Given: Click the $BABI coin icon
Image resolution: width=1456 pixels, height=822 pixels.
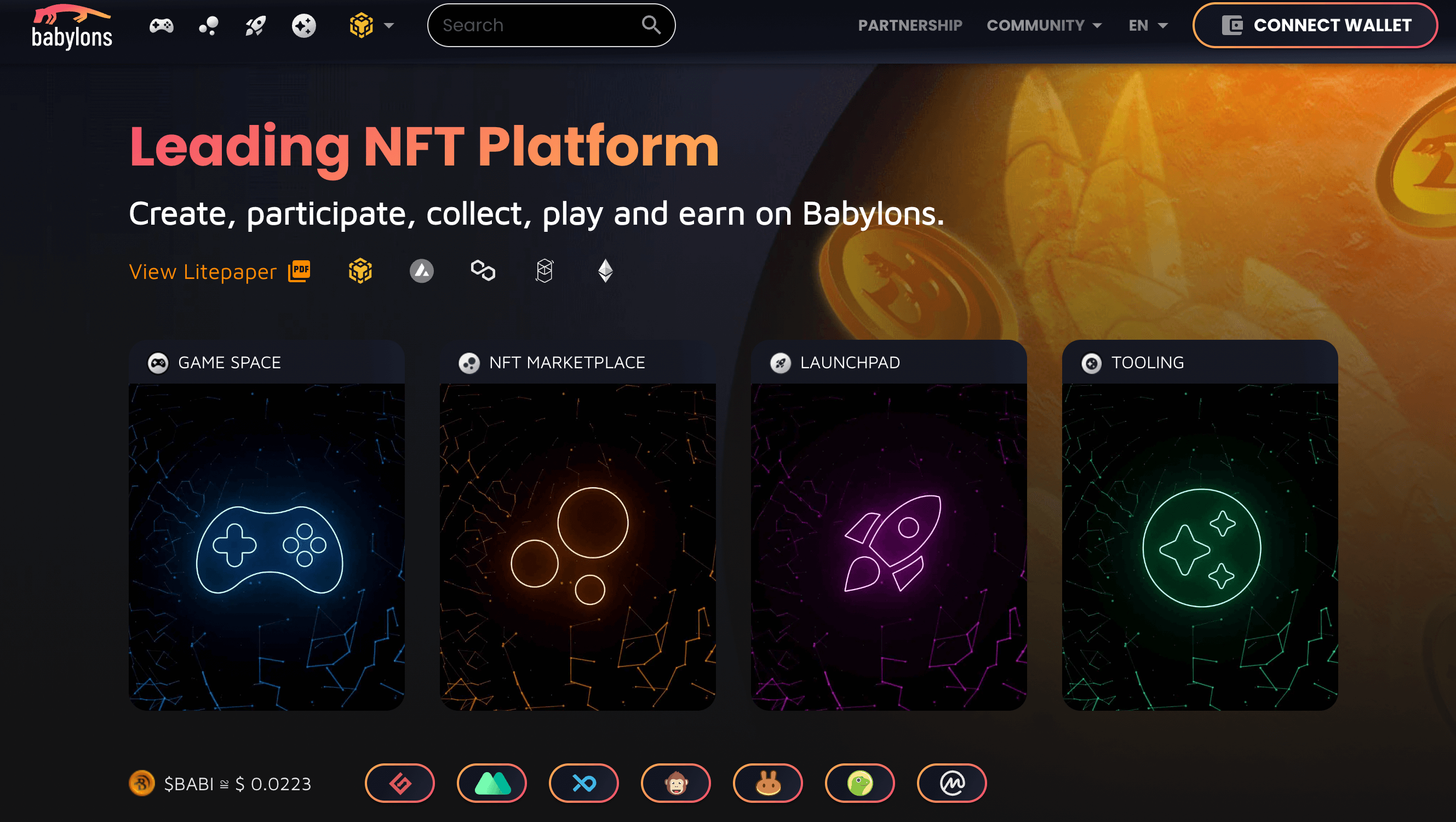Looking at the screenshot, I should point(142,784).
